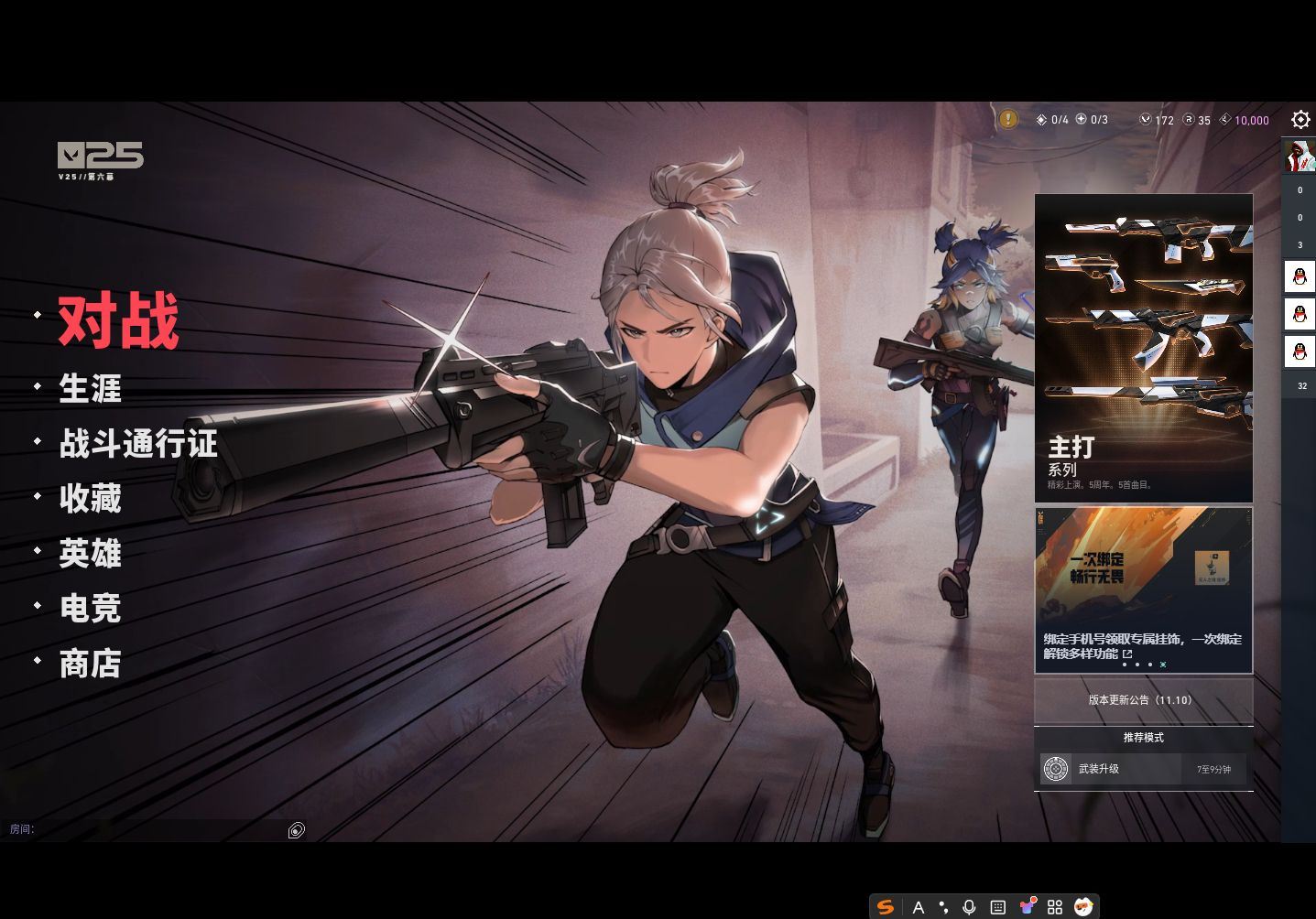Click the microphone voice input icon
This screenshot has height=919, width=1316.
pyautogui.click(x=969, y=907)
